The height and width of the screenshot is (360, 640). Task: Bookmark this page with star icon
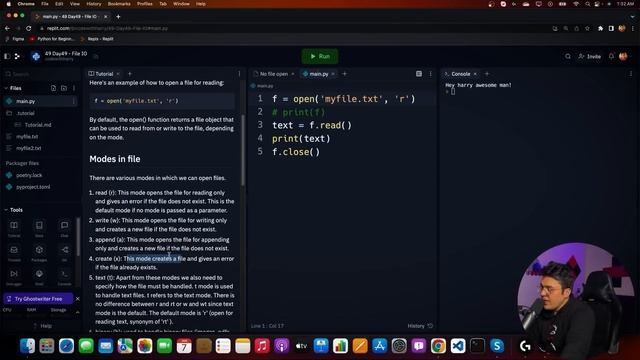click(587, 28)
